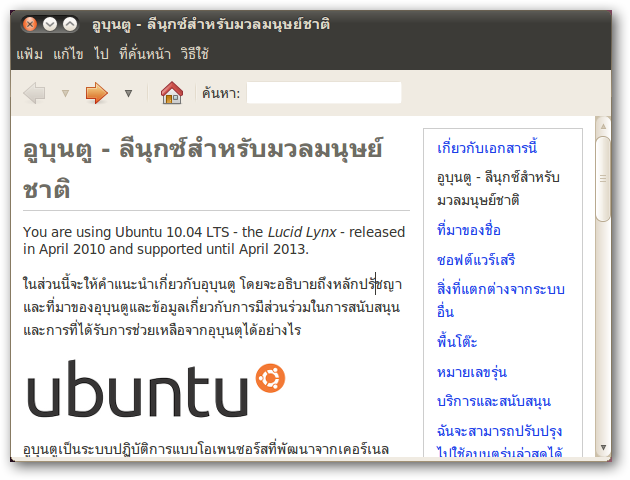Click the search input field
The height and width of the screenshot is (480, 630).
(324, 93)
